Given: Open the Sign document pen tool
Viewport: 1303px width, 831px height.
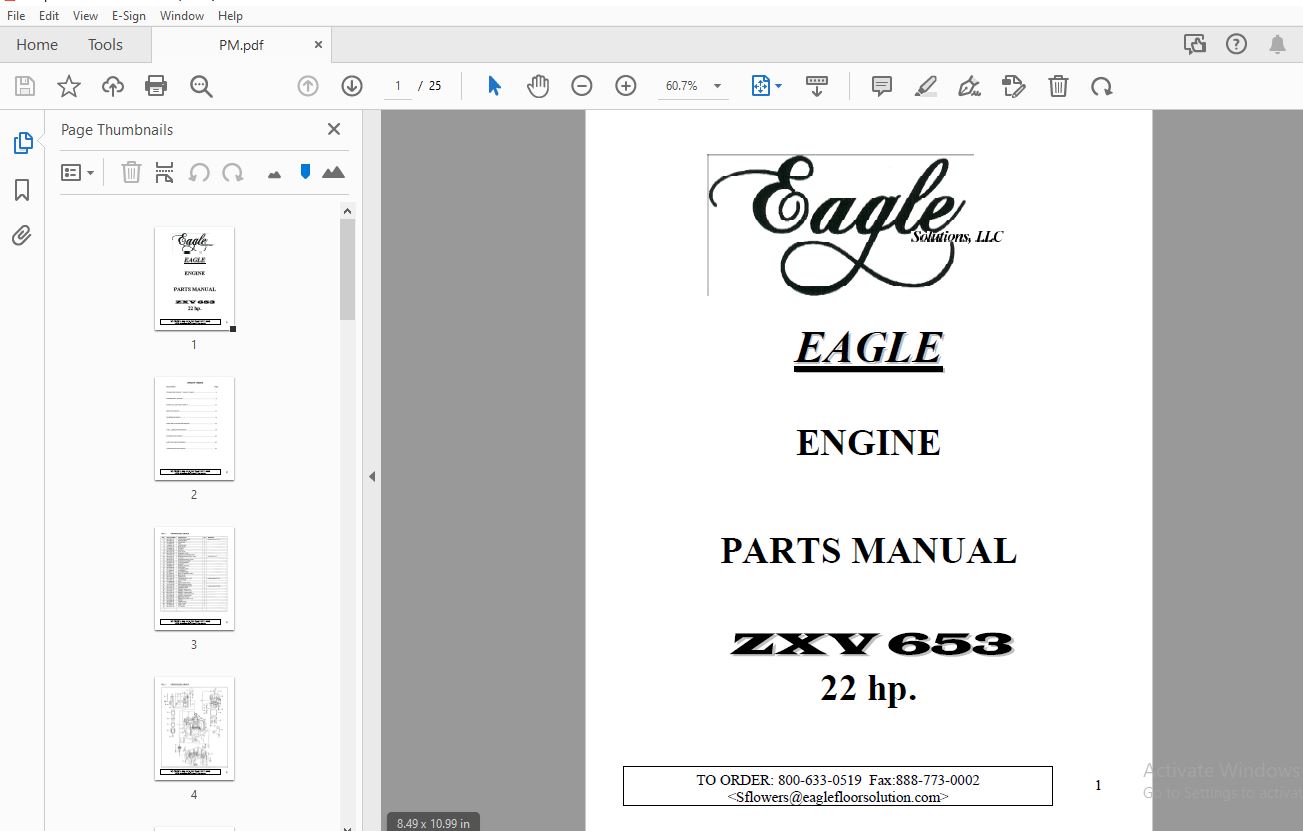Looking at the screenshot, I should tap(969, 86).
